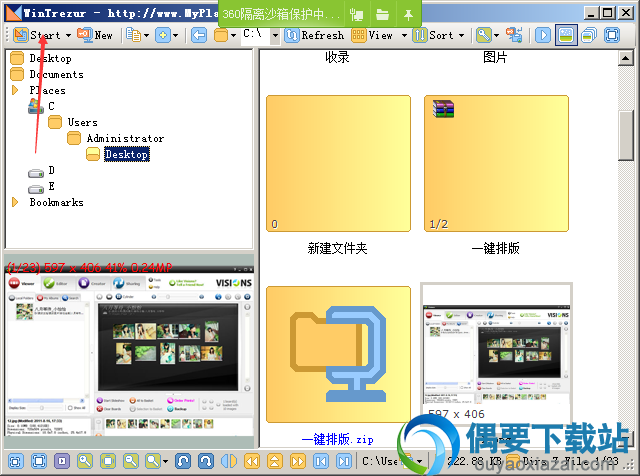
Task: Click the C:\Use path in status bar
Action: click(380, 461)
